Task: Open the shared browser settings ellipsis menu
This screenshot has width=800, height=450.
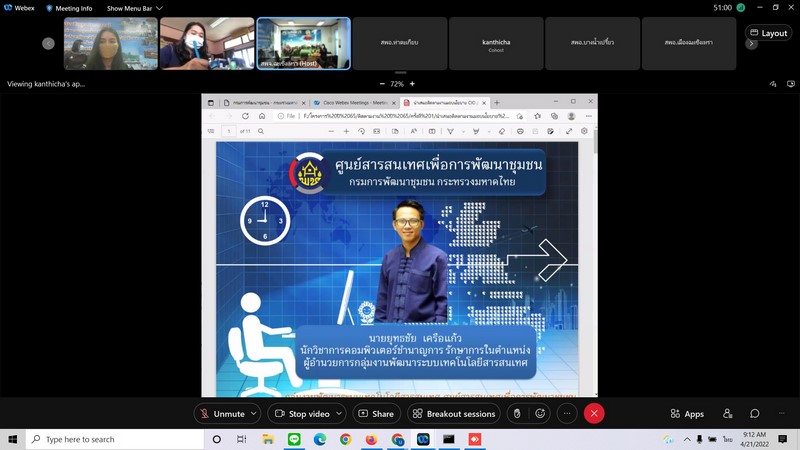Action: coord(588,116)
